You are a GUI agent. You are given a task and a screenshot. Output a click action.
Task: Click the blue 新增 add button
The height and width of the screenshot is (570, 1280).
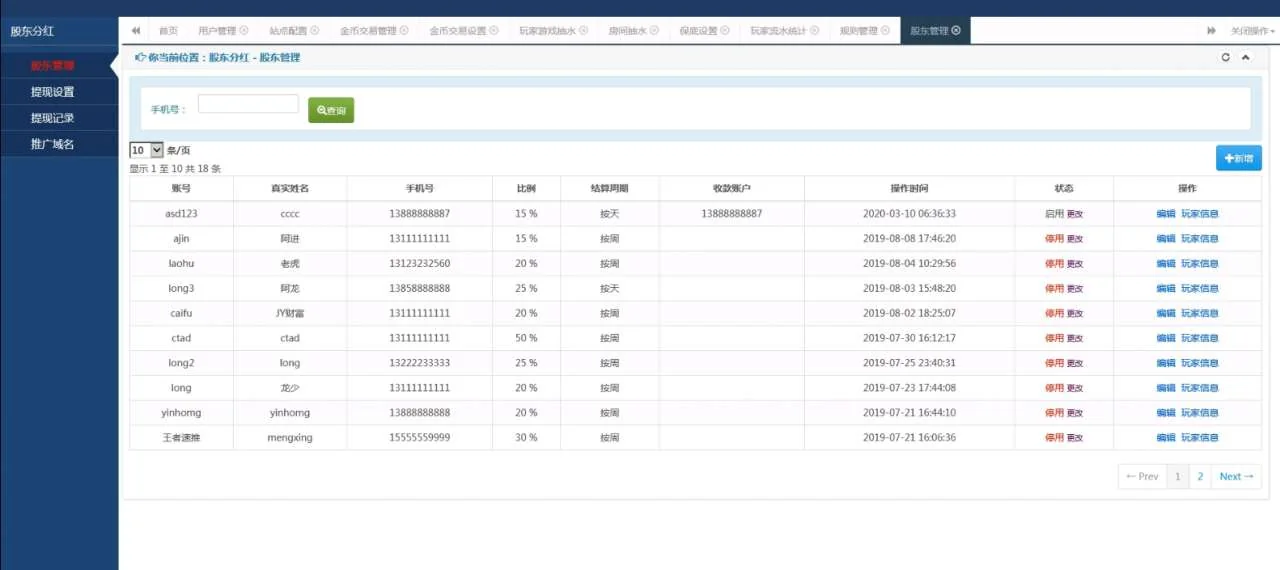[1238, 158]
